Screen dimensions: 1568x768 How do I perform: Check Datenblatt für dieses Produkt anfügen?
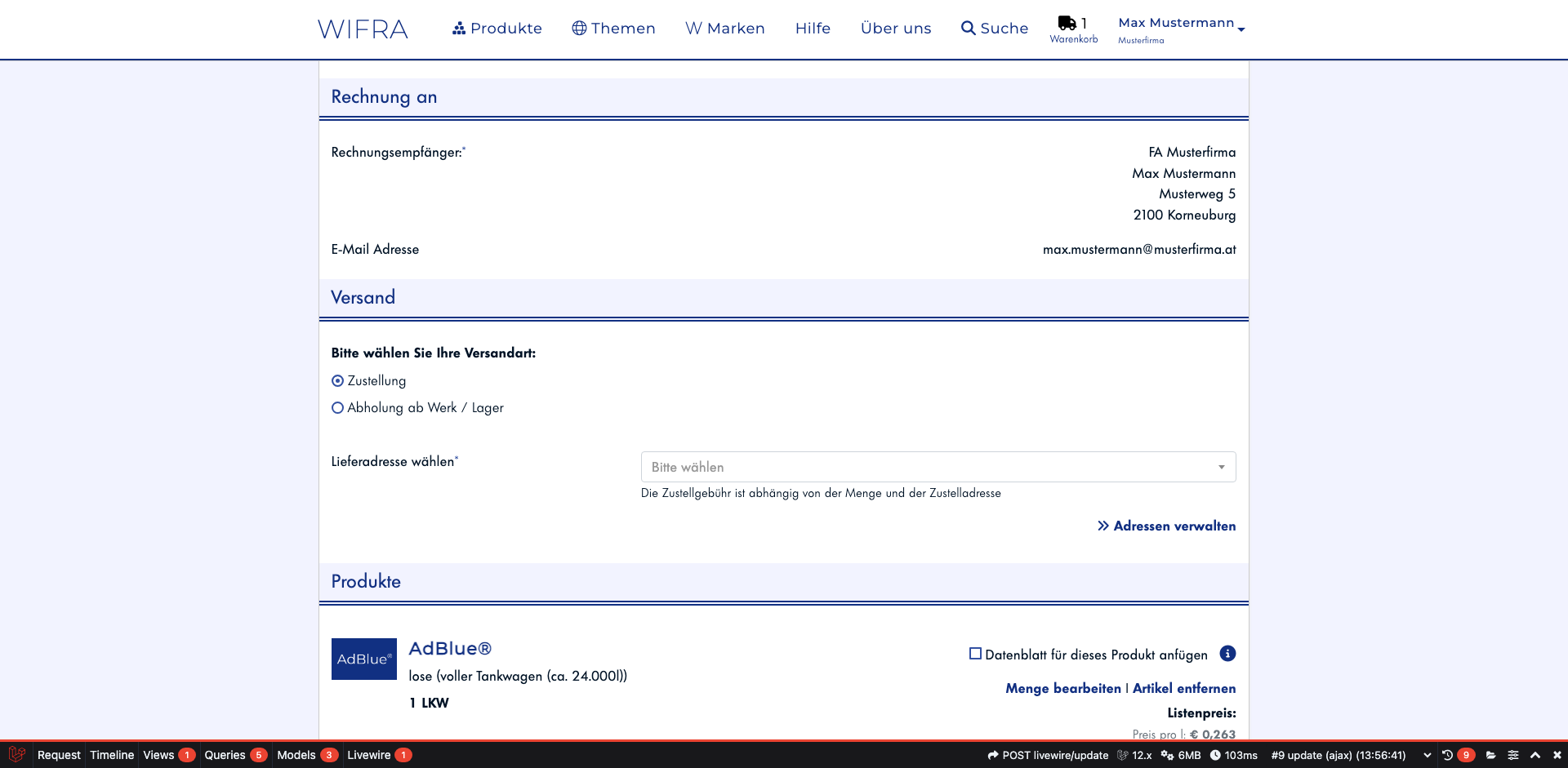tap(975, 654)
